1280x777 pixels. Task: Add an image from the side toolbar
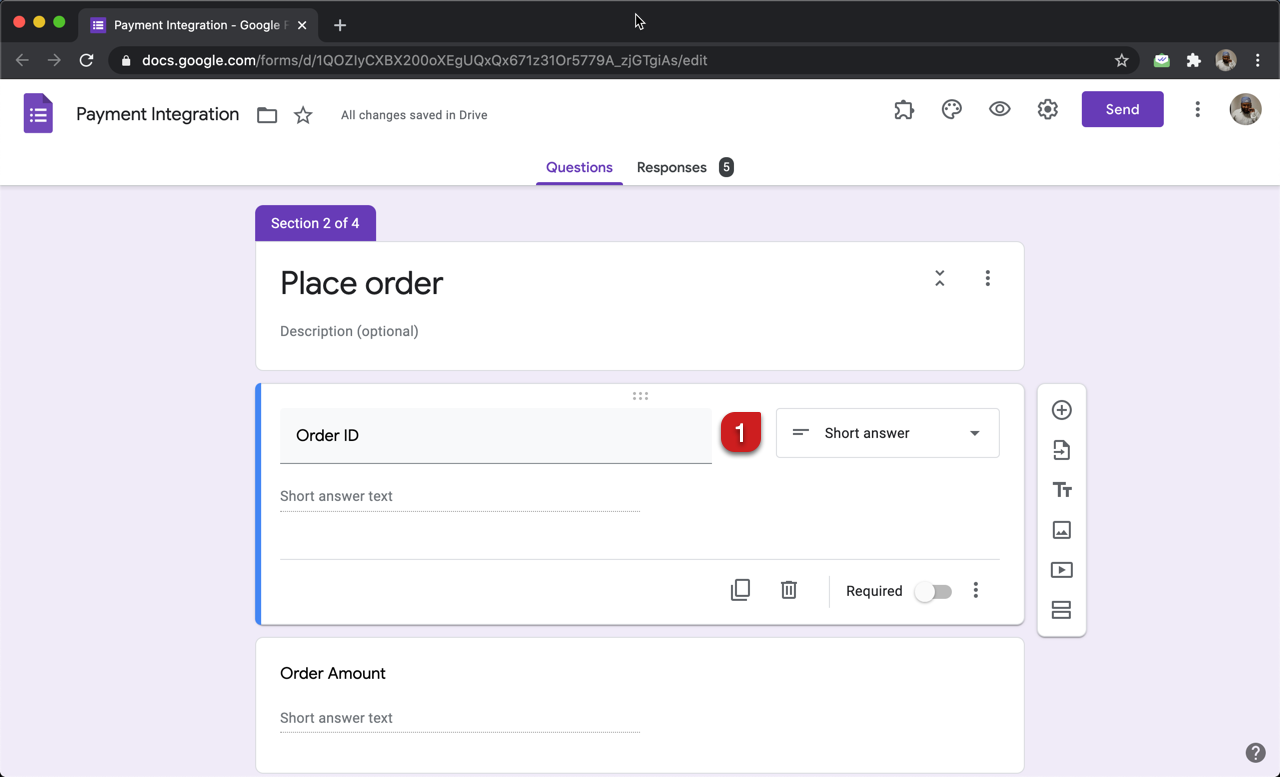click(1061, 530)
